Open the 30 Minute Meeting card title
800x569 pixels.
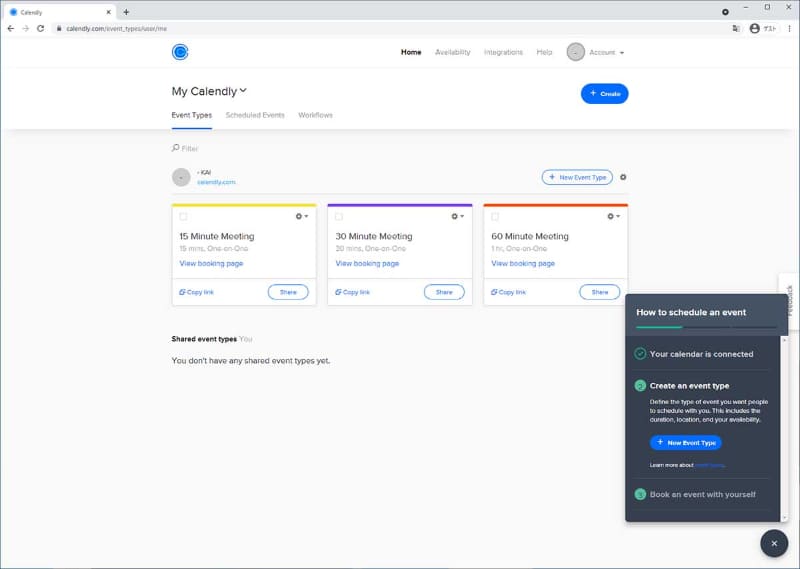(373, 236)
